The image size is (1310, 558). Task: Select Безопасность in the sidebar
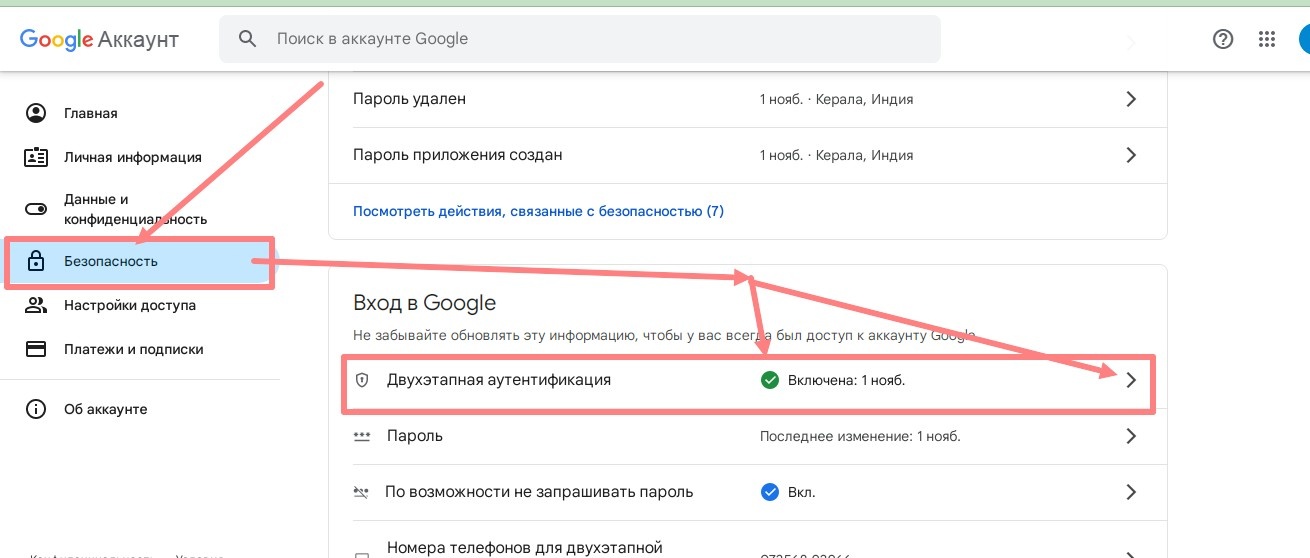tap(139, 262)
